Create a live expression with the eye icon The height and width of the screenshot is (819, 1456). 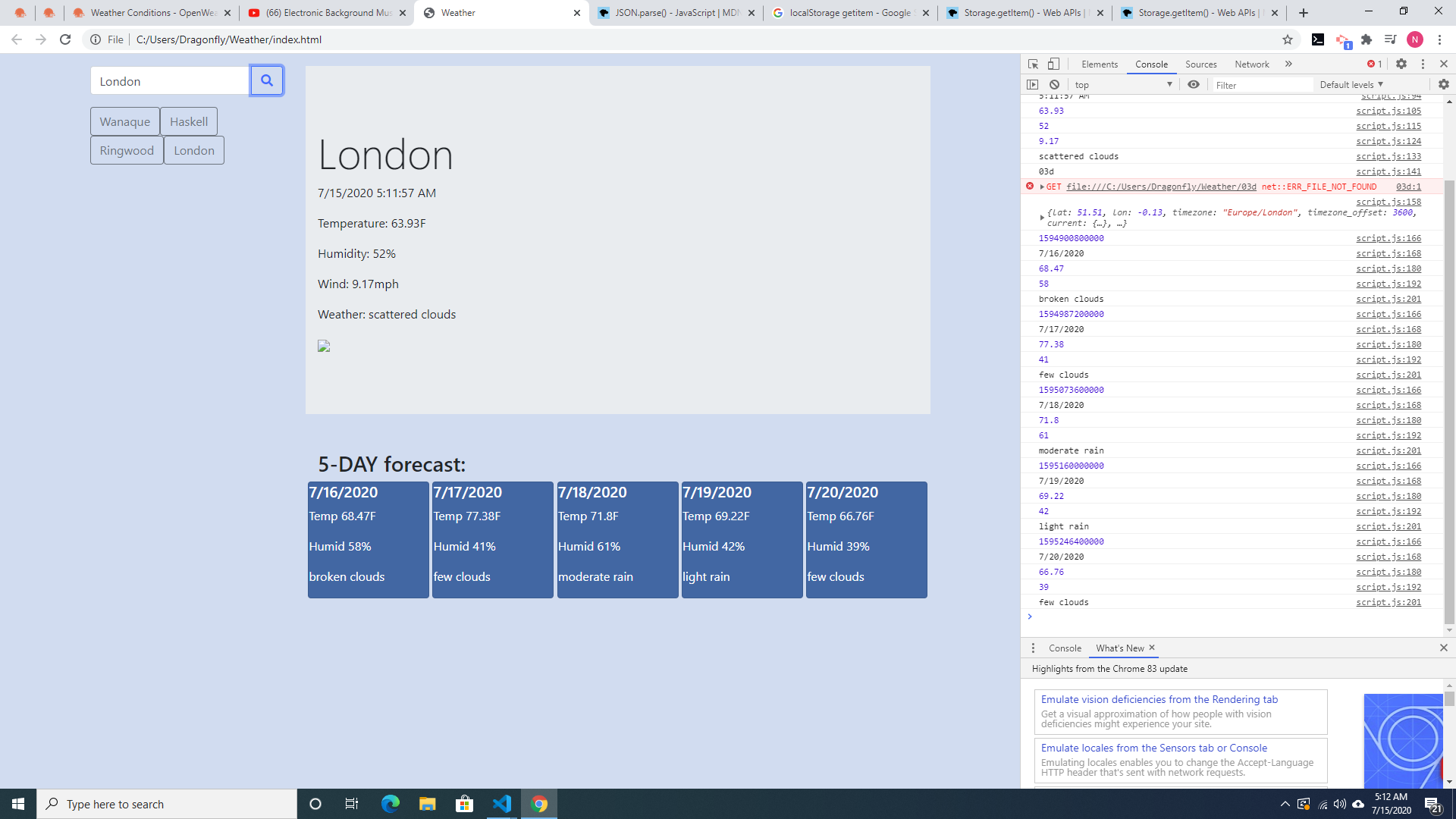click(1194, 85)
